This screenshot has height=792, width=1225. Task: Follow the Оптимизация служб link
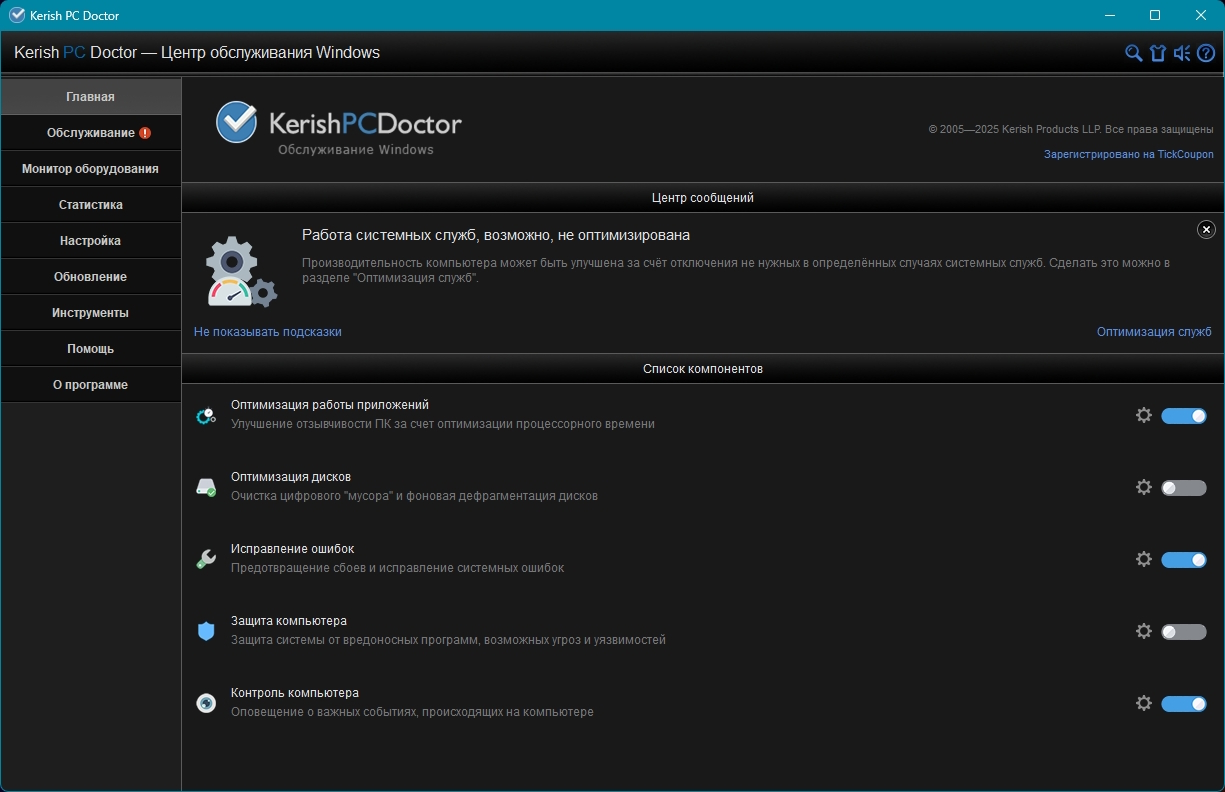[1154, 332]
